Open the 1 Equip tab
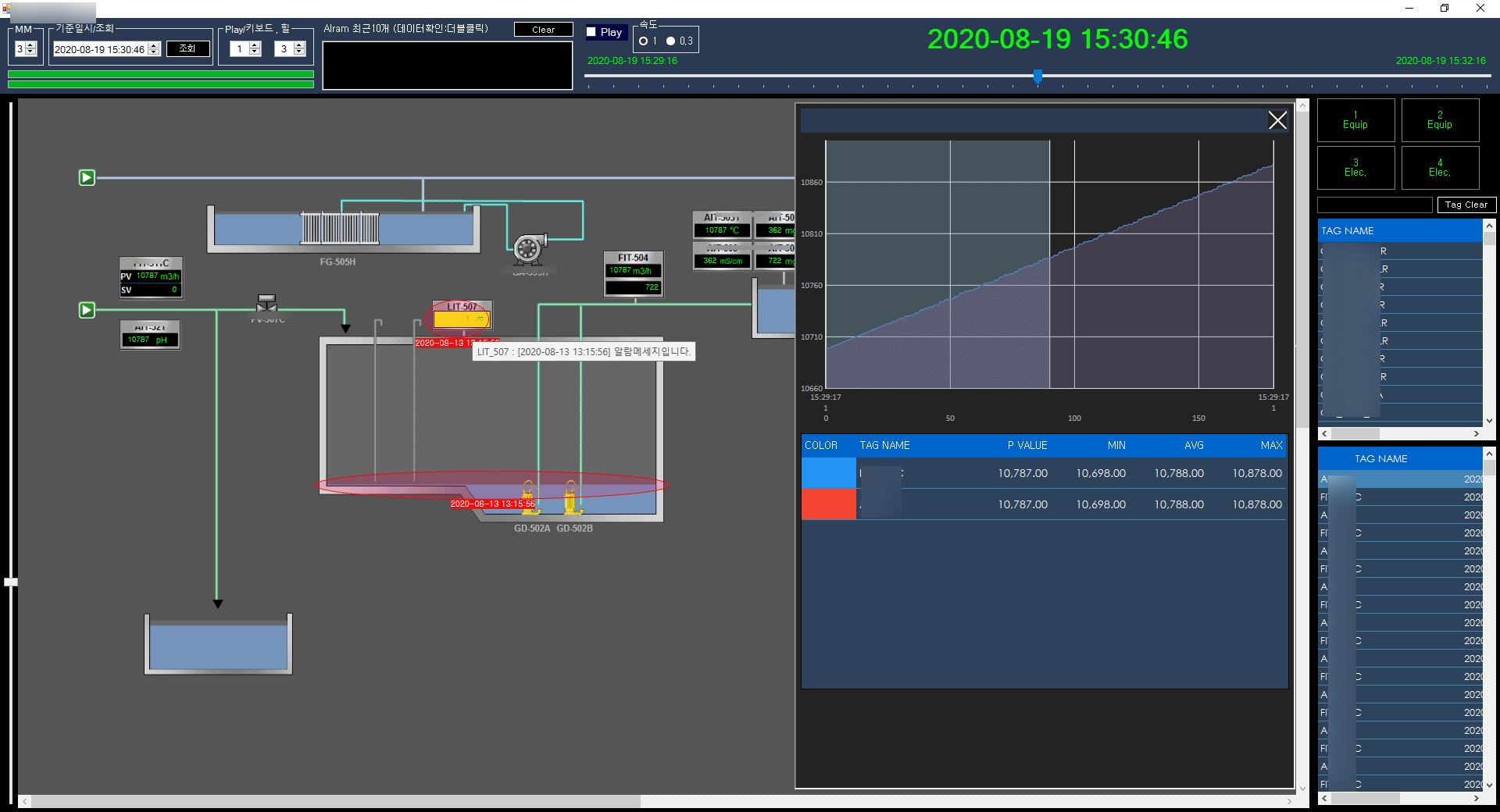The image size is (1500, 812). point(1355,120)
